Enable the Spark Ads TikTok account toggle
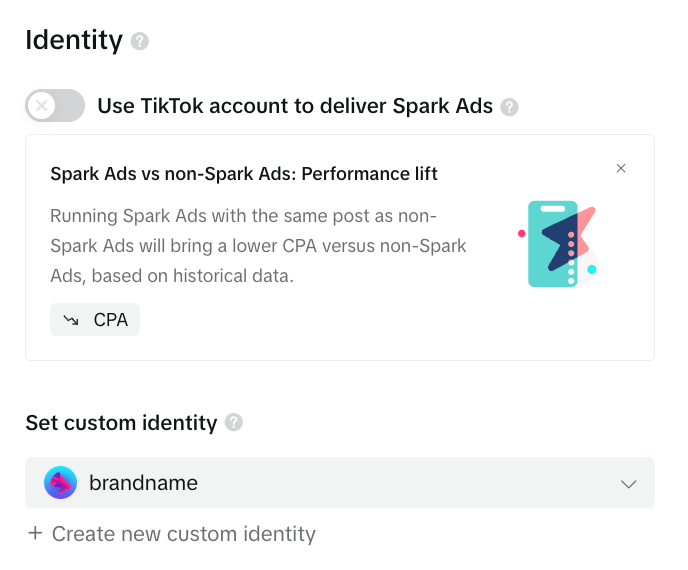Image resolution: width=688 pixels, height=570 pixels. [55, 106]
